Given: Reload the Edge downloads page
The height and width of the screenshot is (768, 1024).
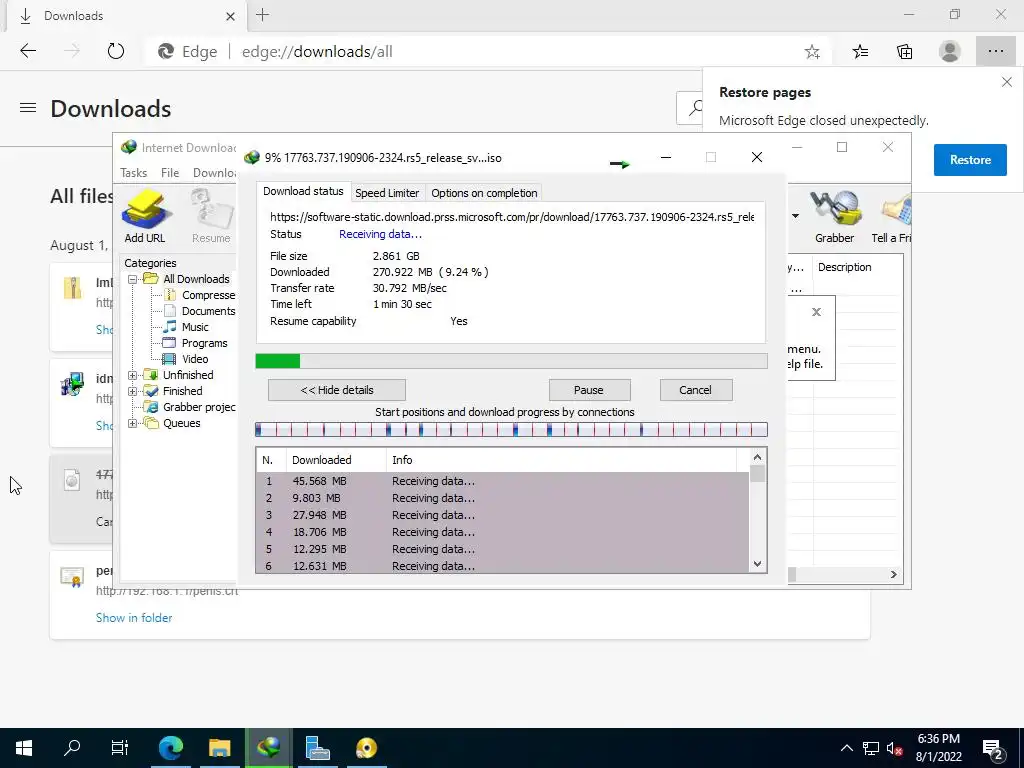Looking at the screenshot, I should (116, 52).
